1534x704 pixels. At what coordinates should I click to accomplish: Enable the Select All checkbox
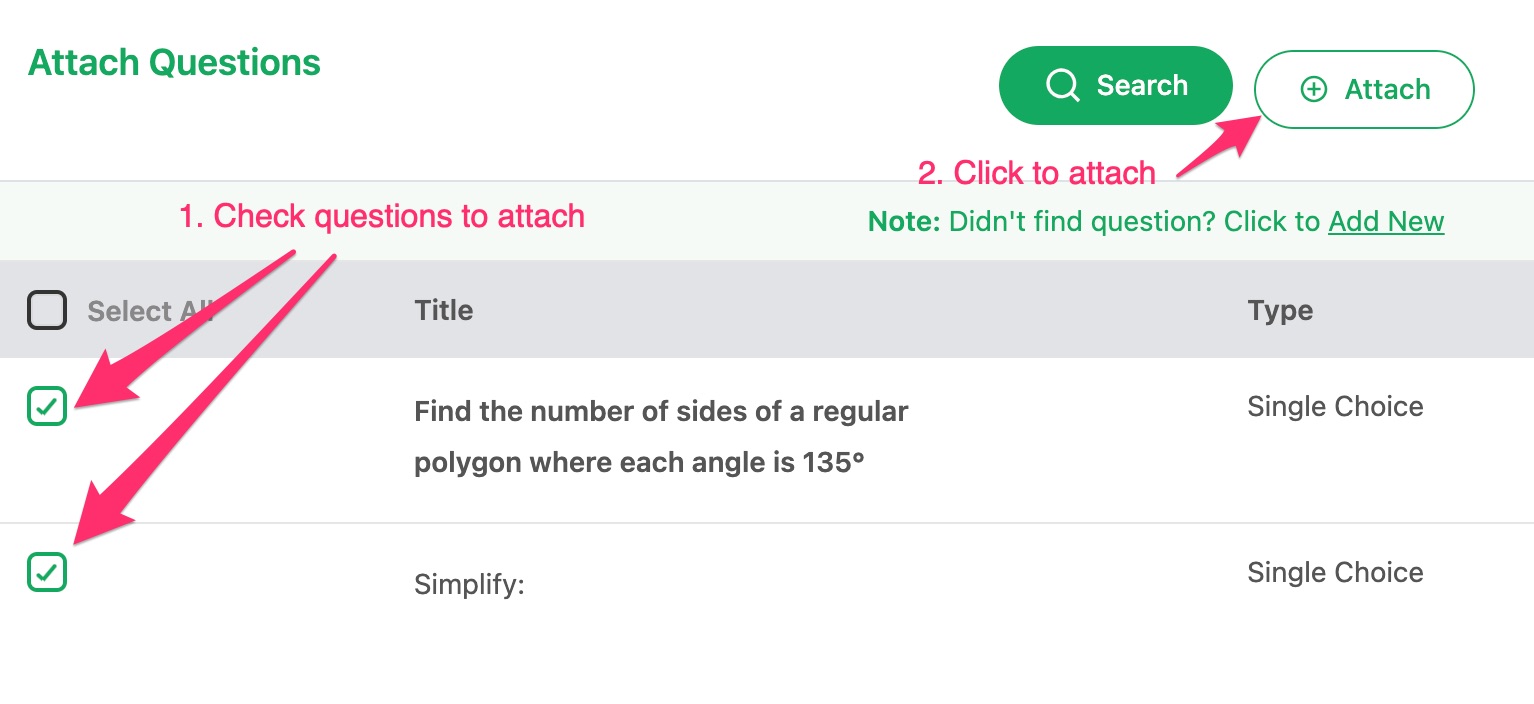[x=46, y=310]
